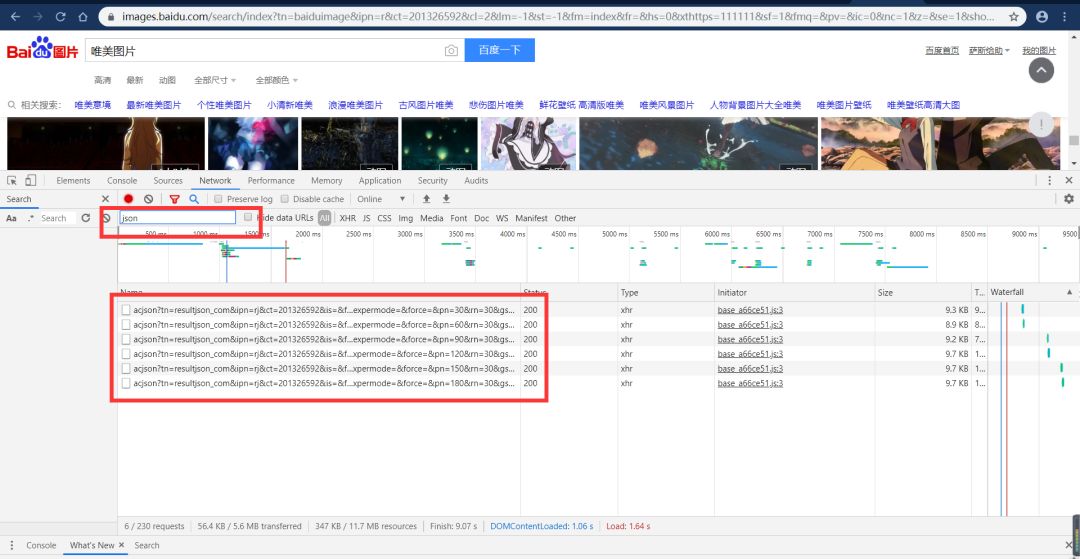Click the 百度一下 search button

(x=499, y=50)
